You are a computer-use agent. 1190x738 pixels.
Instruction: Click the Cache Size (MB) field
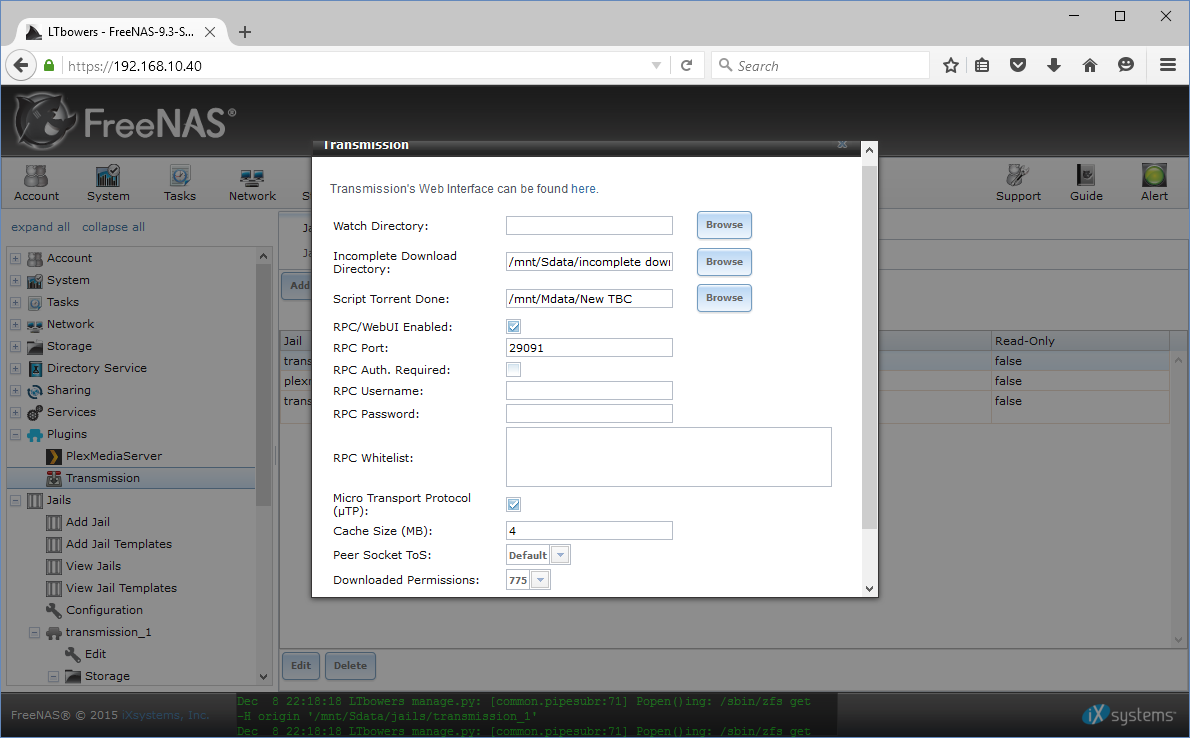pos(589,531)
